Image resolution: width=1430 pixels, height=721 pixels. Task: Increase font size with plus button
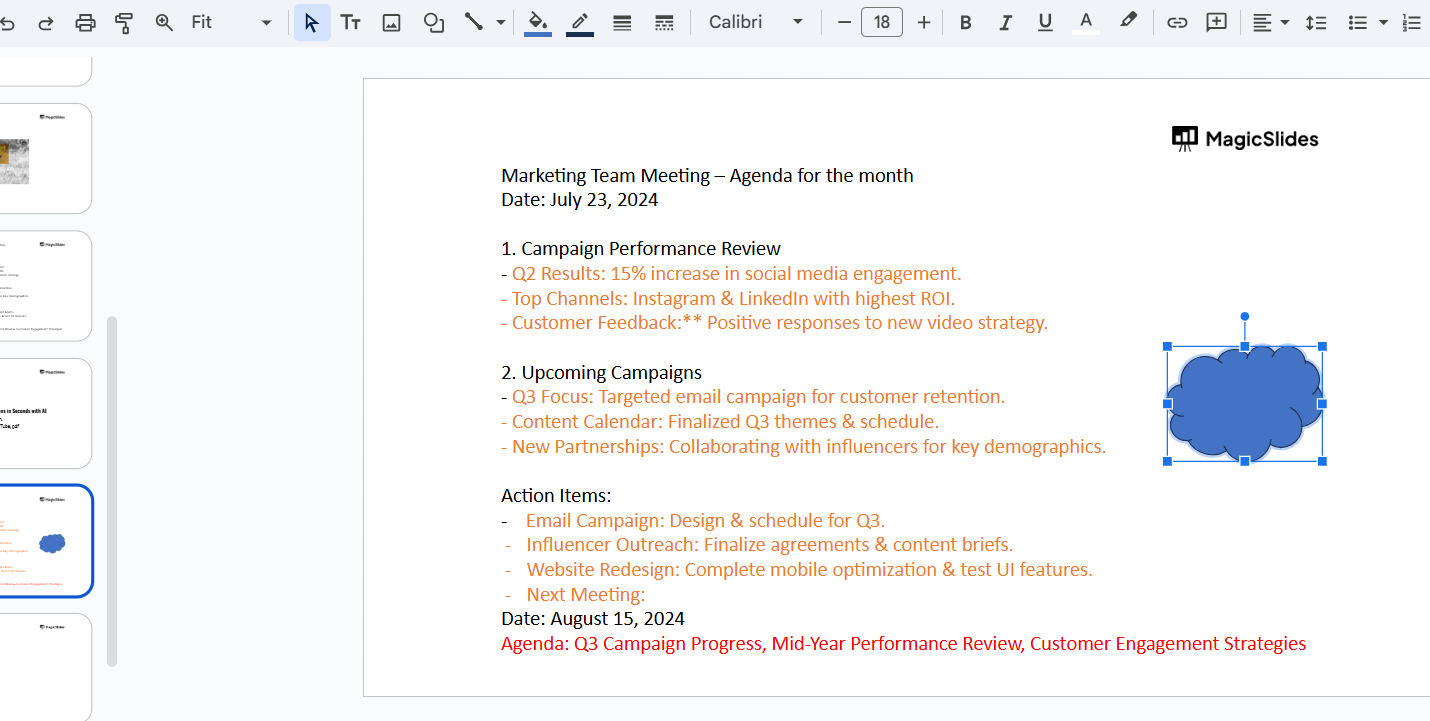(x=923, y=22)
